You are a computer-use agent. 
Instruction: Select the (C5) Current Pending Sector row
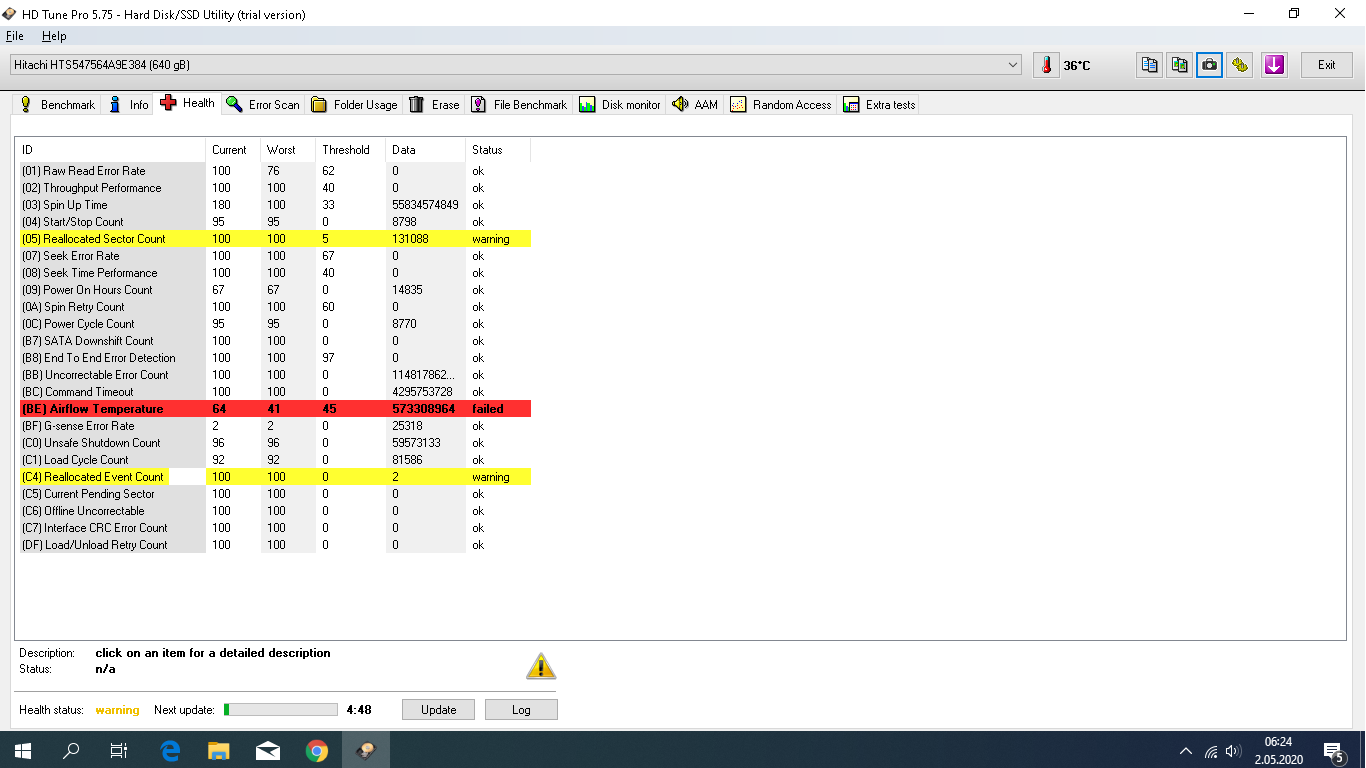[x=275, y=494]
